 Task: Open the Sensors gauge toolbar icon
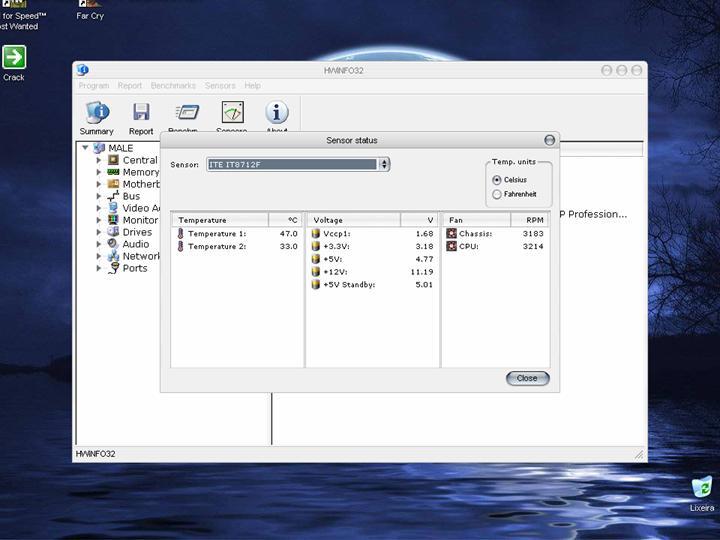click(x=233, y=112)
